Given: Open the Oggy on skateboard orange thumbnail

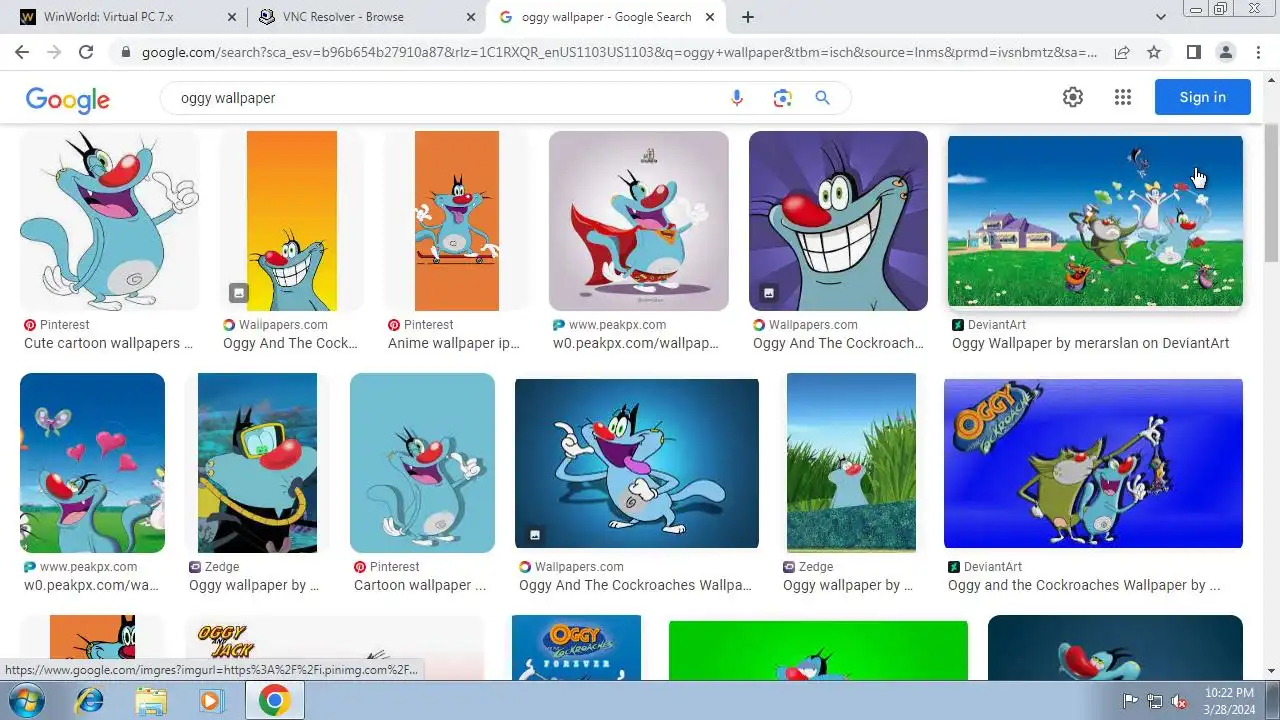Looking at the screenshot, I should (456, 221).
